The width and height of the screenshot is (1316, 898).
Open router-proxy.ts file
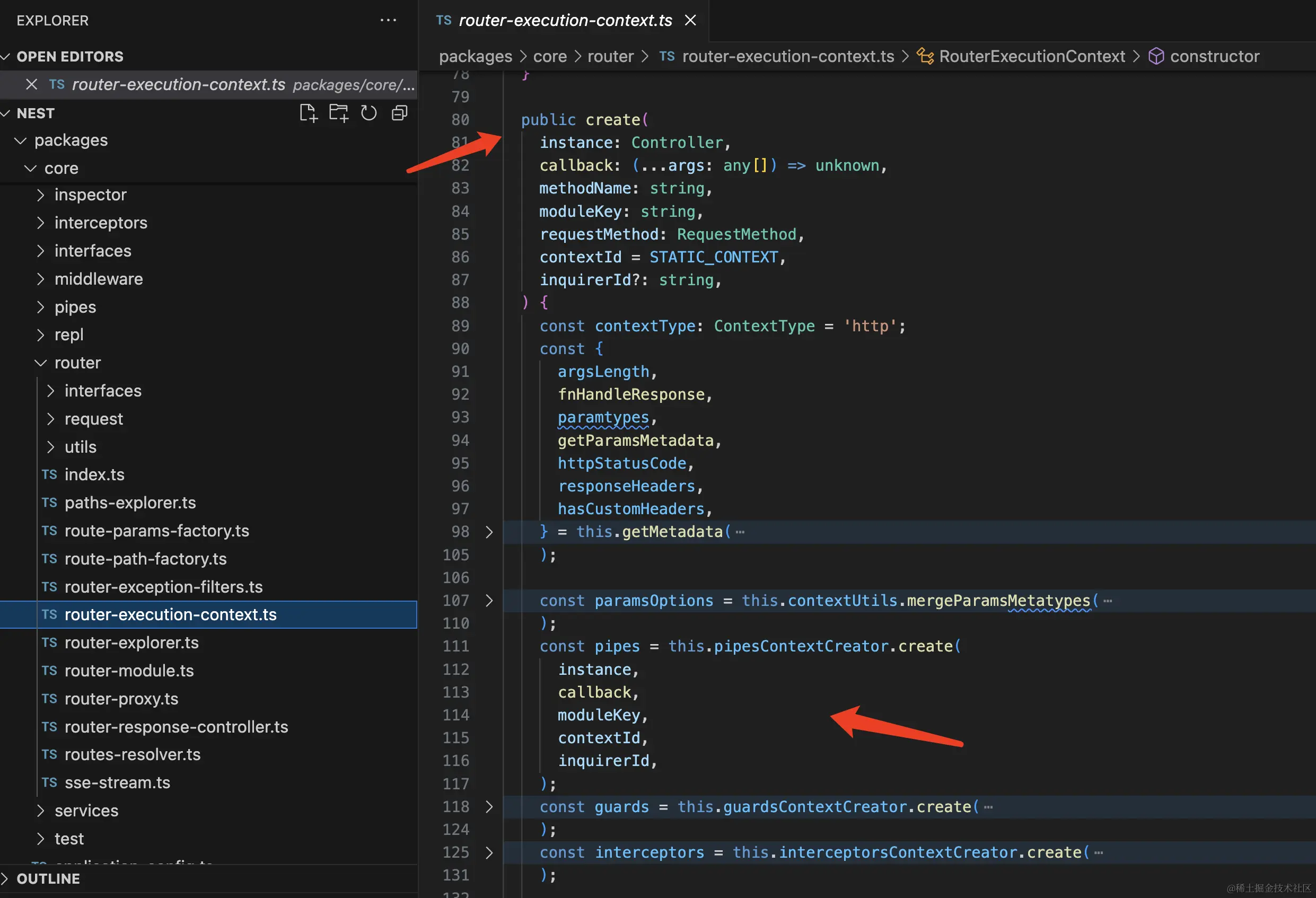[121, 699]
